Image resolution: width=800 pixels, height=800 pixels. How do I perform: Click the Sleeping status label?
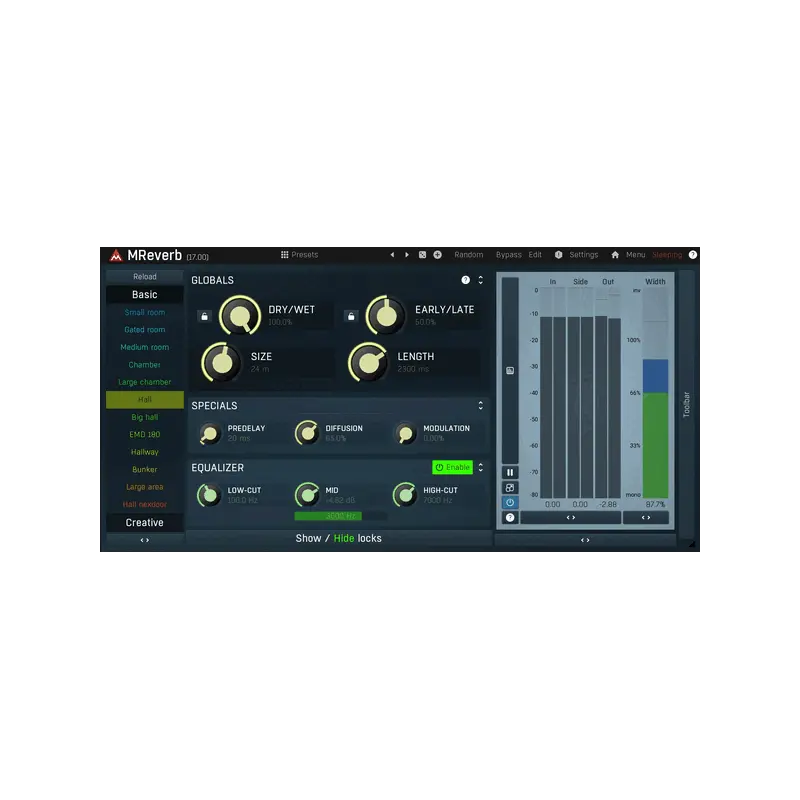click(667, 255)
